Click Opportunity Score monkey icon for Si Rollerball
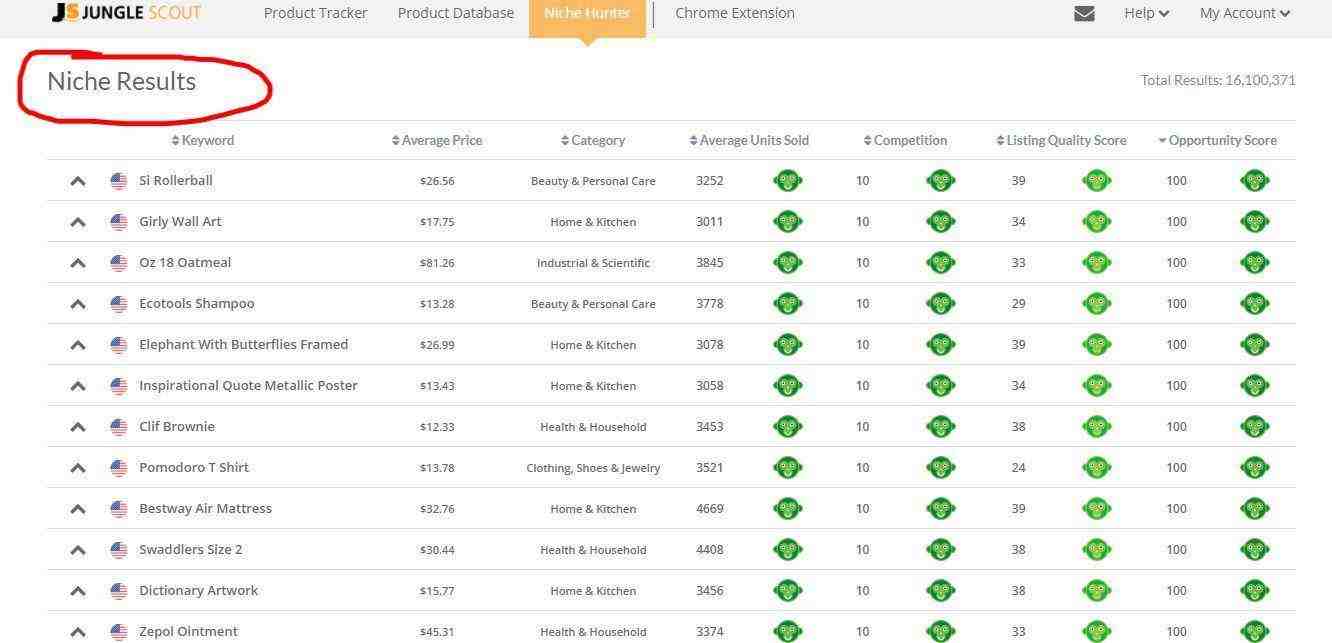1332x643 pixels. (x=1255, y=181)
